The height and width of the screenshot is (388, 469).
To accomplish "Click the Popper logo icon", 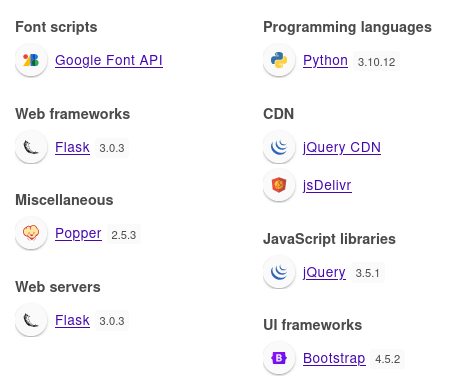I will coord(31,233).
